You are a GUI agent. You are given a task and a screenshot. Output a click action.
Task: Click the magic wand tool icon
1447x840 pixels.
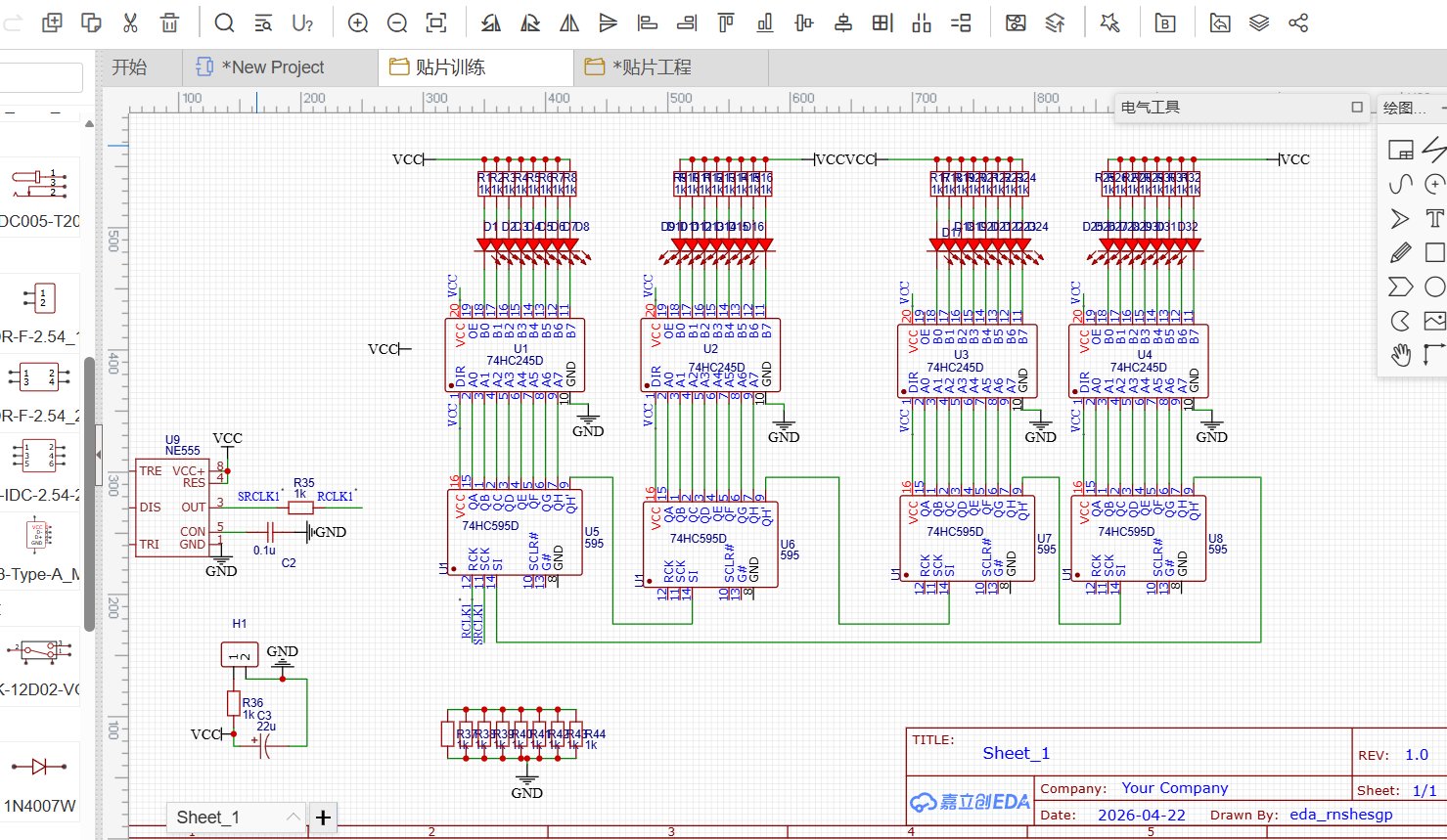1109,22
